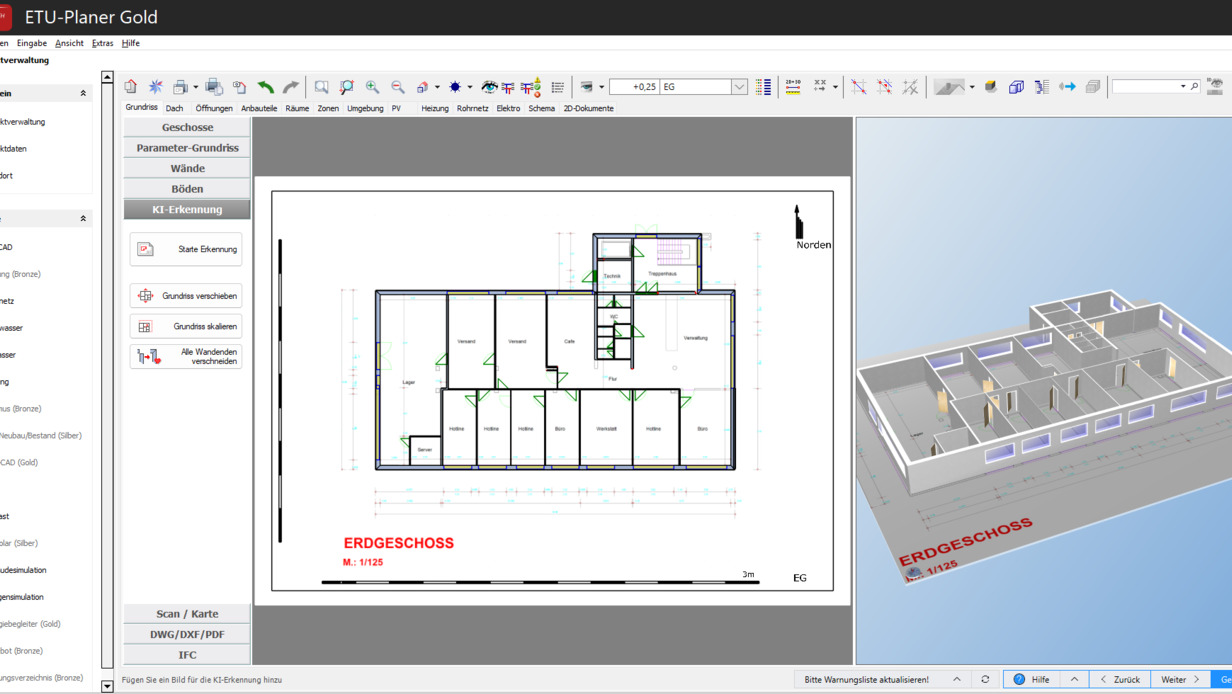The image size is (1232, 694).
Task: Click the yellow solid cube icon
Action: pyautogui.click(x=991, y=87)
